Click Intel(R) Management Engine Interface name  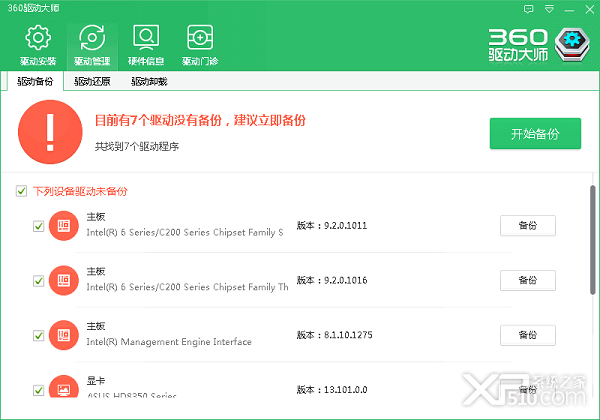click(x=169, y=342)
